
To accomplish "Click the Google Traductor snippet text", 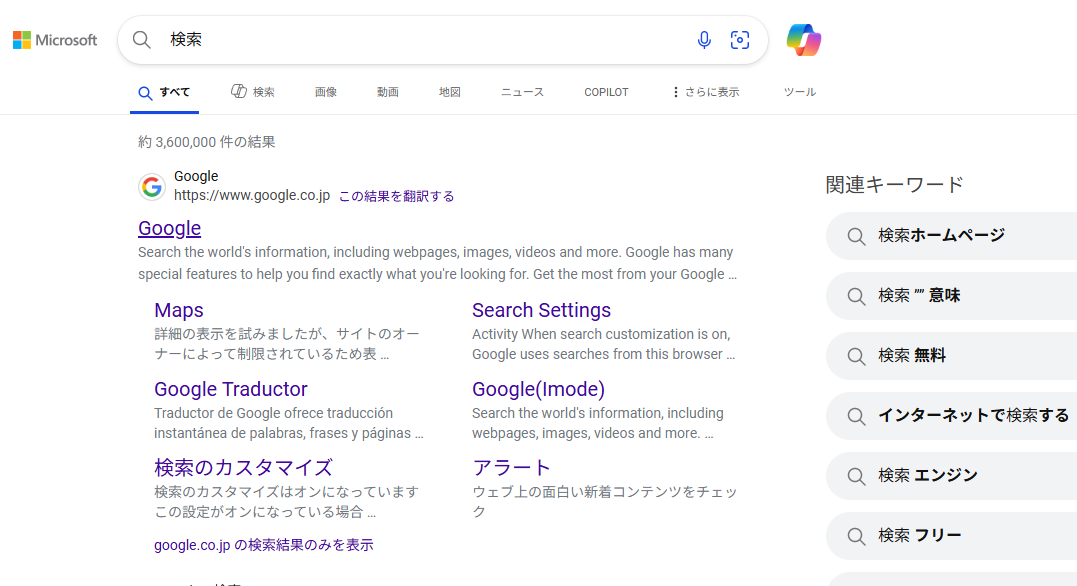I will click(288, 423).
